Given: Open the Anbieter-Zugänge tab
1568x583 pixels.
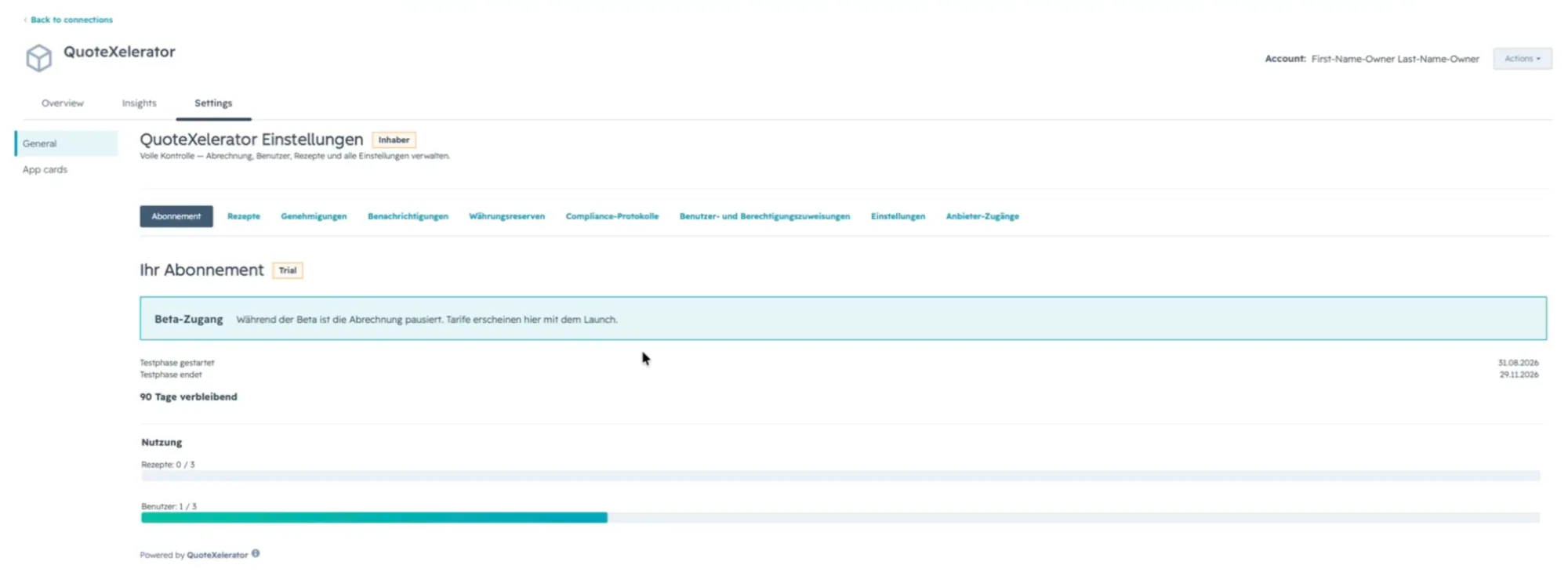Looking at the screenshot, I should pos(982,216).
